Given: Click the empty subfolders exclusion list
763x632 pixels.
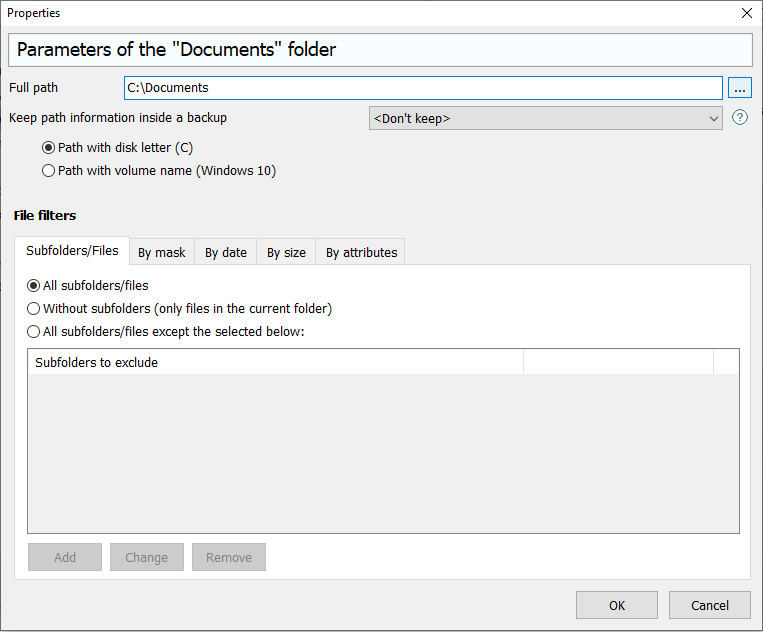Looking at the screenshot, I should (x=383, y=453).
